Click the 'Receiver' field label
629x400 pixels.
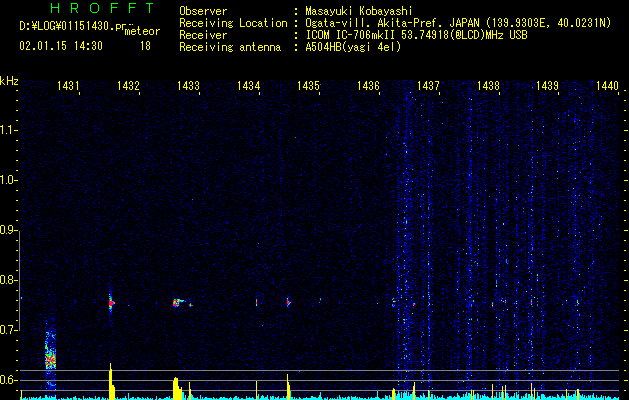tap(203, 35)
